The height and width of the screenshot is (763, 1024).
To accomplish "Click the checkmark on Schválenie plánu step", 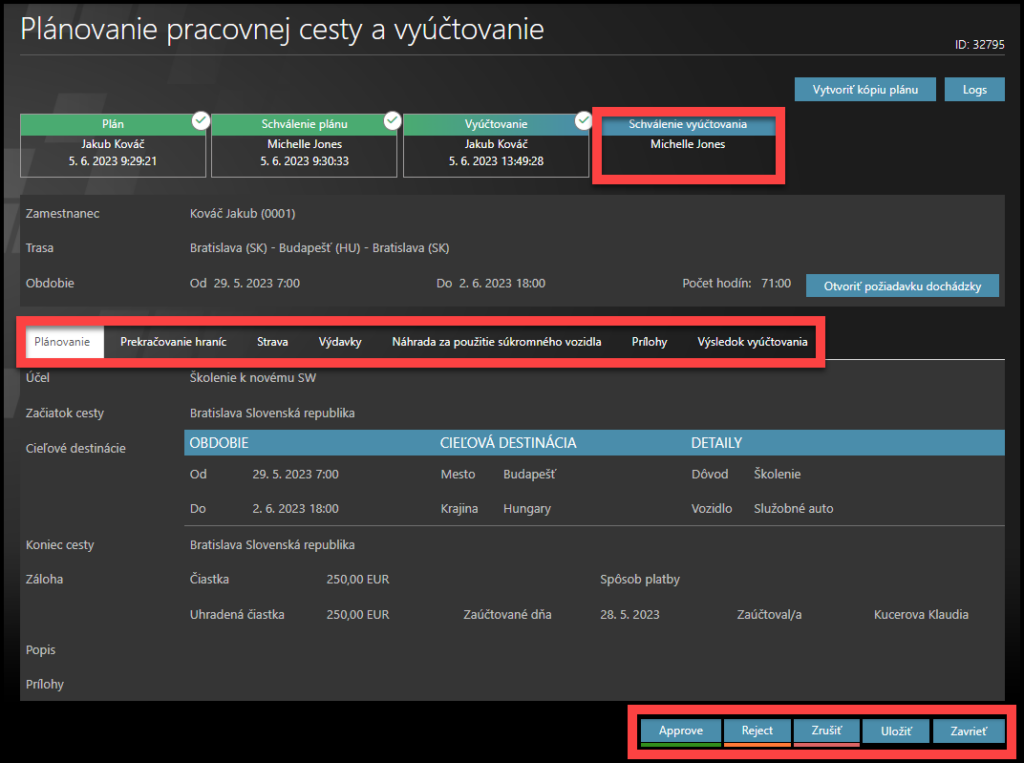I will (x=392, y=121).
